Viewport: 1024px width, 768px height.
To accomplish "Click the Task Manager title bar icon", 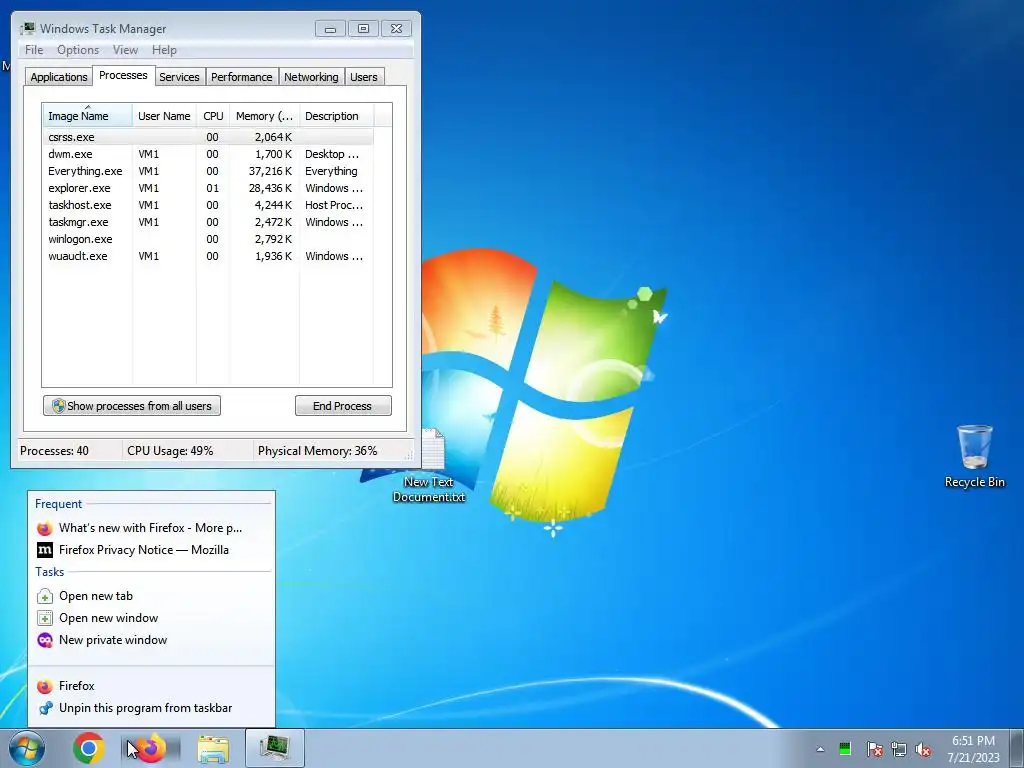I will point(27,28).
